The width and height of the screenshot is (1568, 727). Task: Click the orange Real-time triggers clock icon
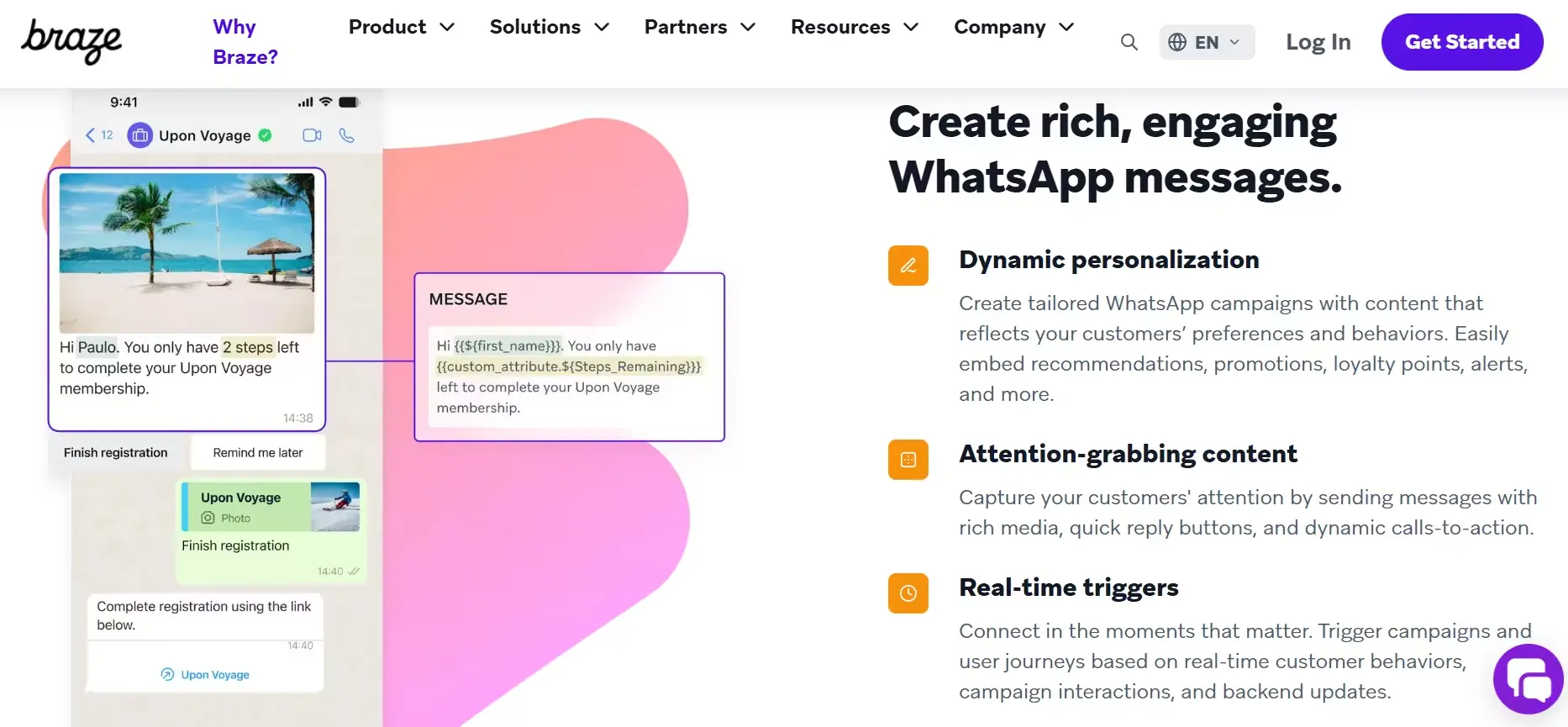[908, 593]
